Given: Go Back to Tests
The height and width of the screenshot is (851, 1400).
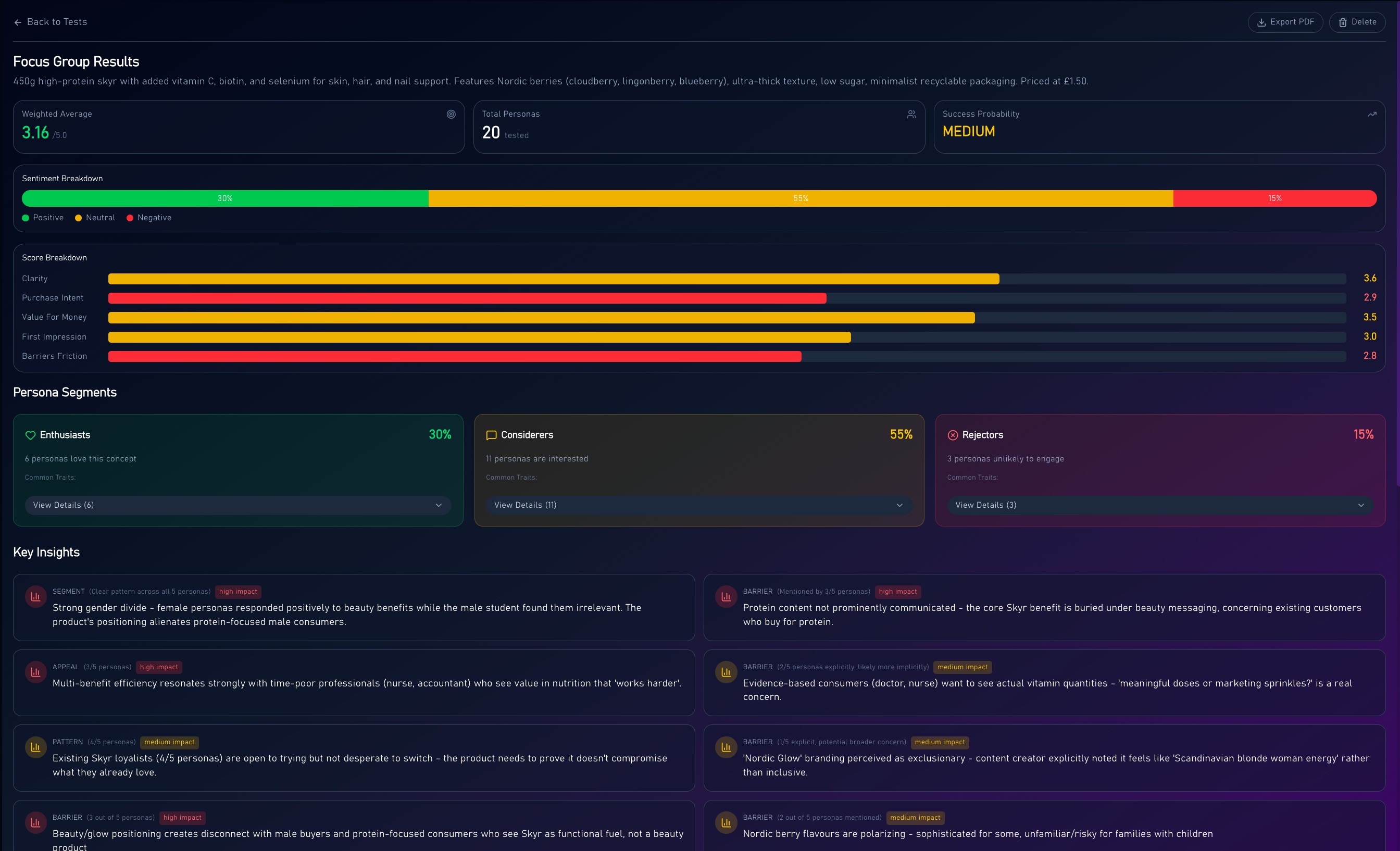Looking at the screenshot, I should [50, 22].
